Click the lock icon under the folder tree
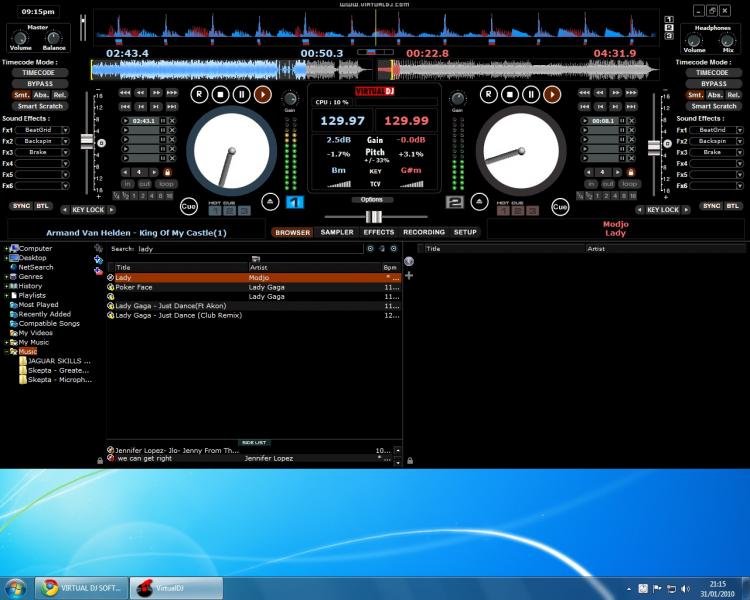 100,461
